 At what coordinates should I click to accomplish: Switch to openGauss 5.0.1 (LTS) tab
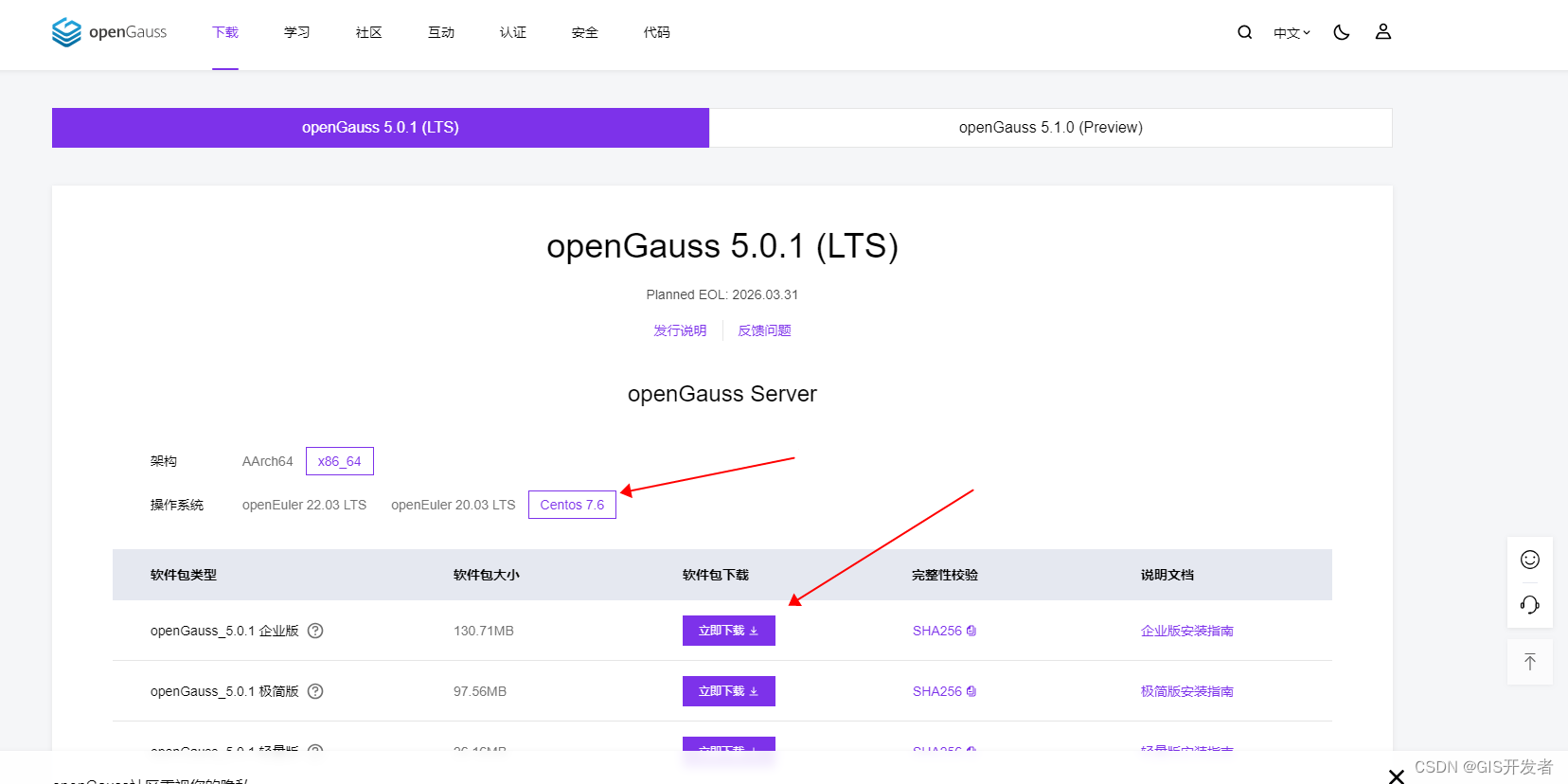click(381, 128)
